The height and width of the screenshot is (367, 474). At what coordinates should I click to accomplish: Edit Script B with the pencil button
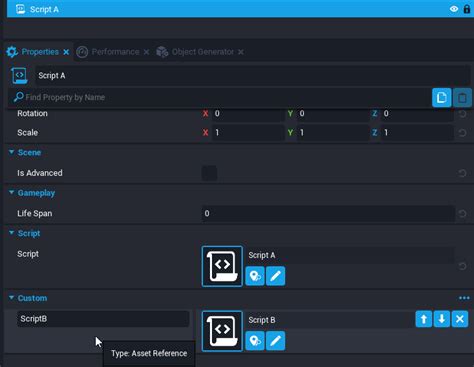coord(275,341)
